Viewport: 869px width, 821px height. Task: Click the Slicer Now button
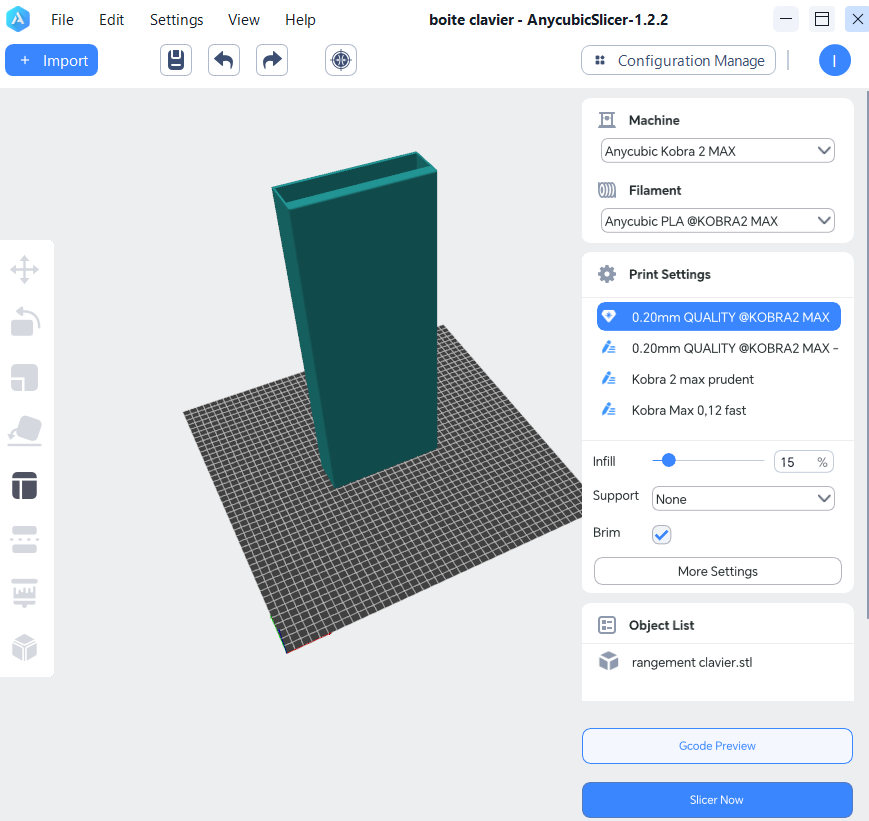point(717,800)
